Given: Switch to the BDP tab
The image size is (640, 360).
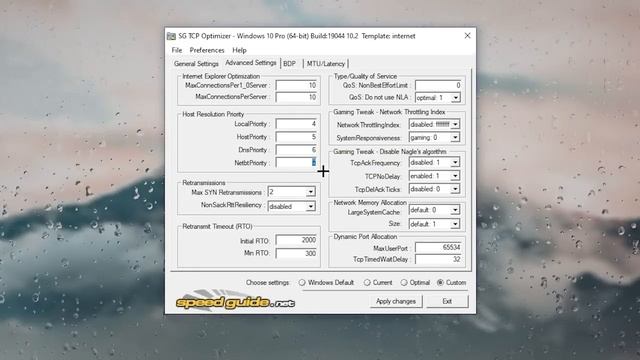Looking at the screenshot, I should (x=289, y=64).
